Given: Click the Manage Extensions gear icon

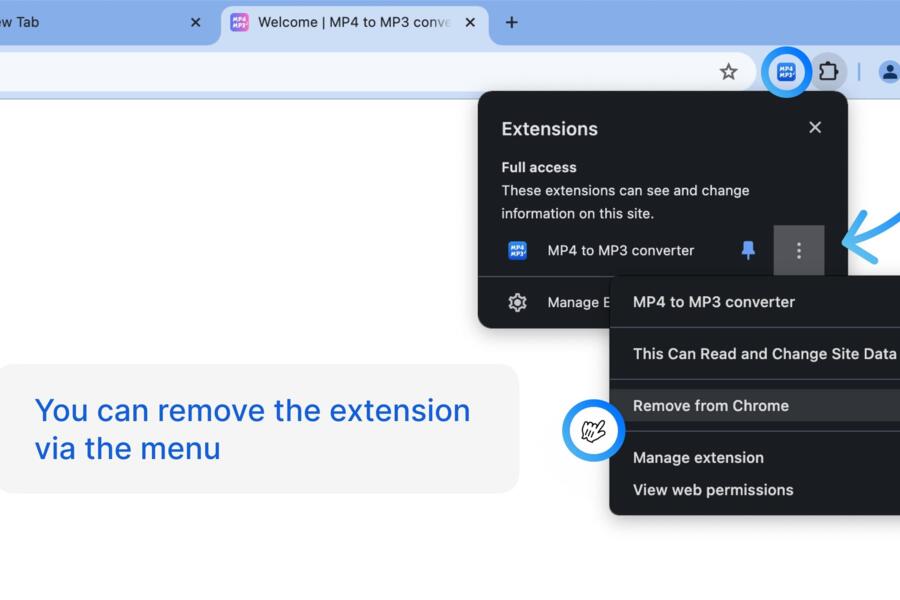Looking at the screenshot, I should (x=517, y=303).
